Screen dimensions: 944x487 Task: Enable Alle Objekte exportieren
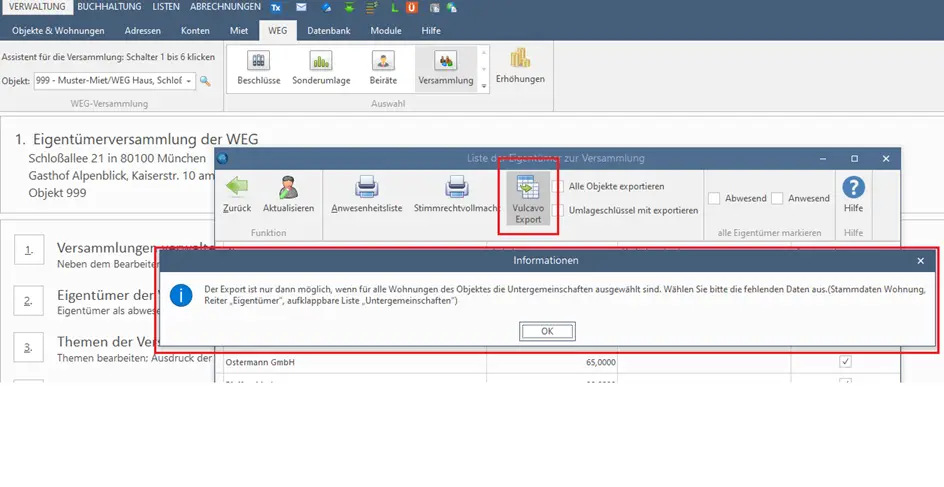coord(558,187)
